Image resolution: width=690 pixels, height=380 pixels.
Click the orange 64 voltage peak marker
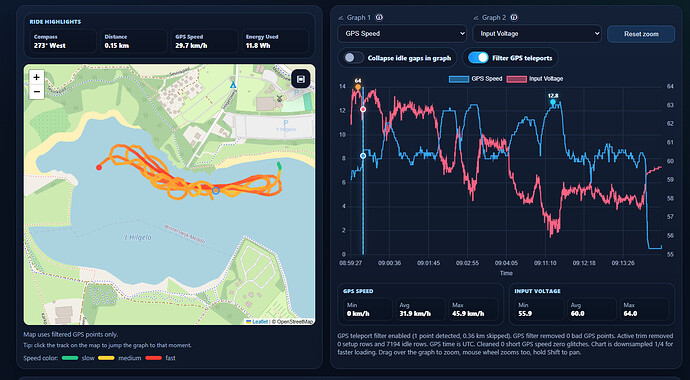point(358,87)
